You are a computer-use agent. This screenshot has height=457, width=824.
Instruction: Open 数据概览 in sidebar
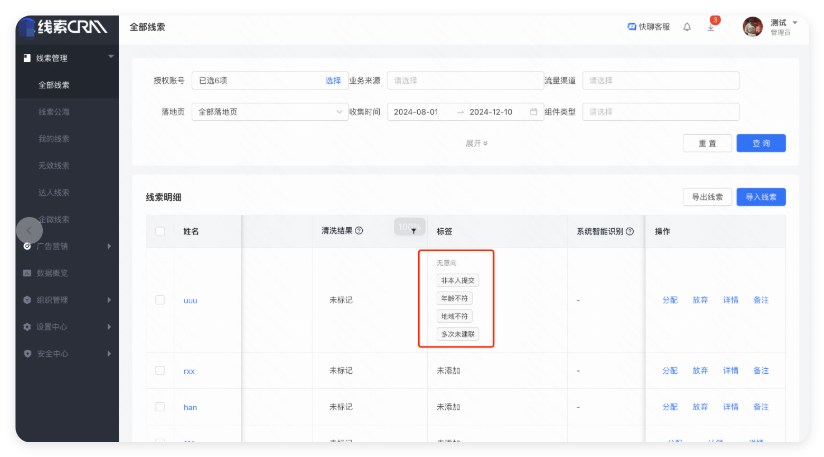click(52, 273)
